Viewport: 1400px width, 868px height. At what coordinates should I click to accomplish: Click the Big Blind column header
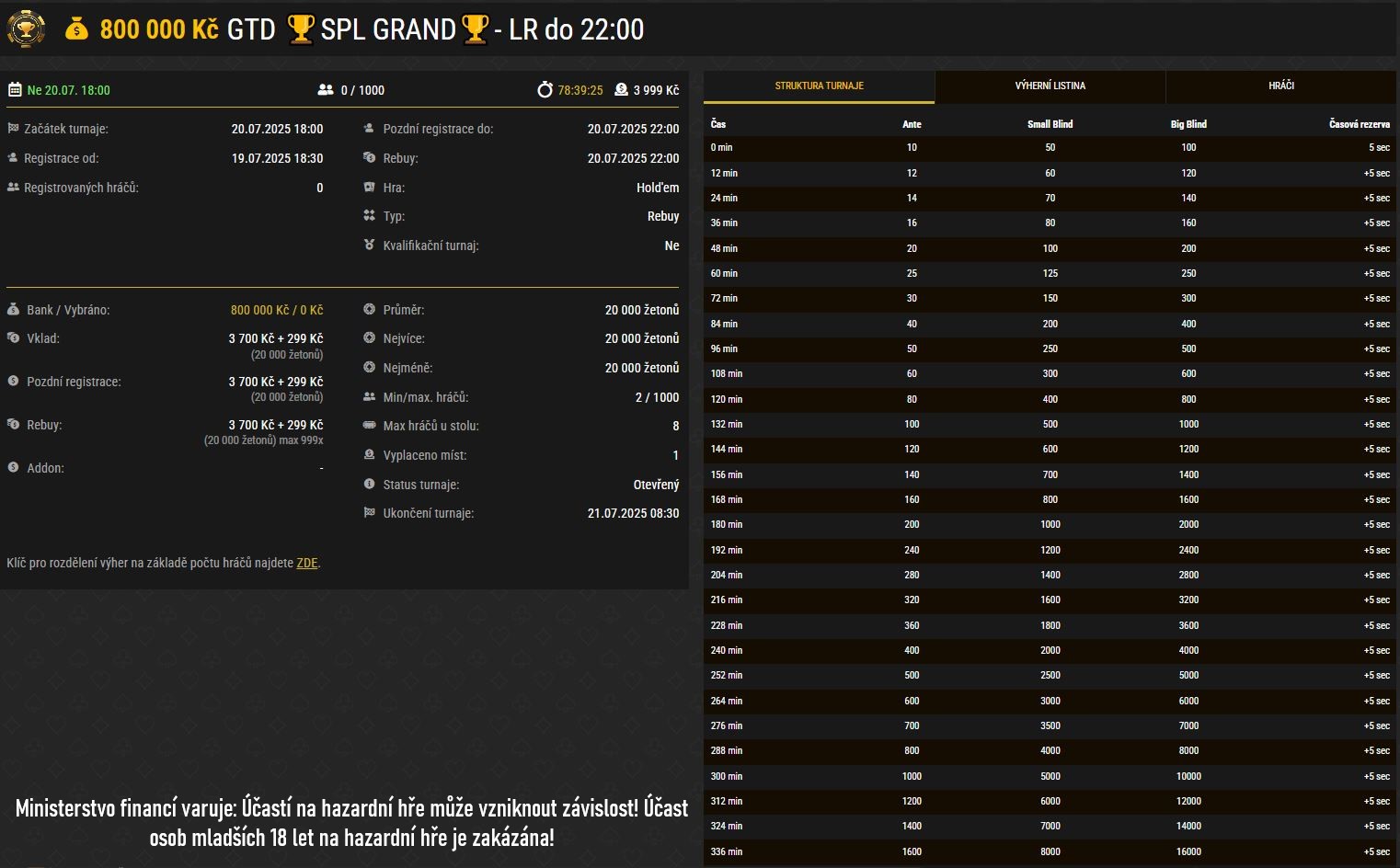(1188, 124)
